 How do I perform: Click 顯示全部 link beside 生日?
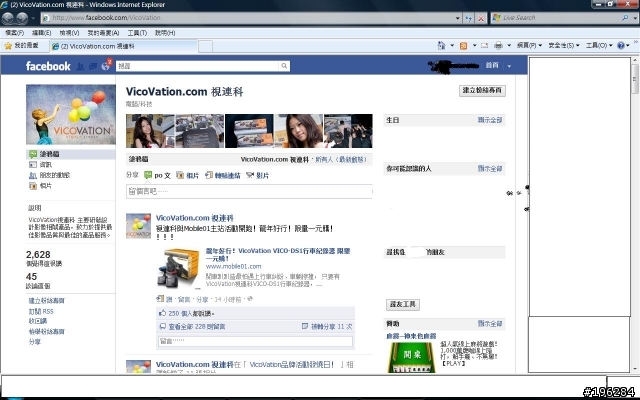pos(490,120)
